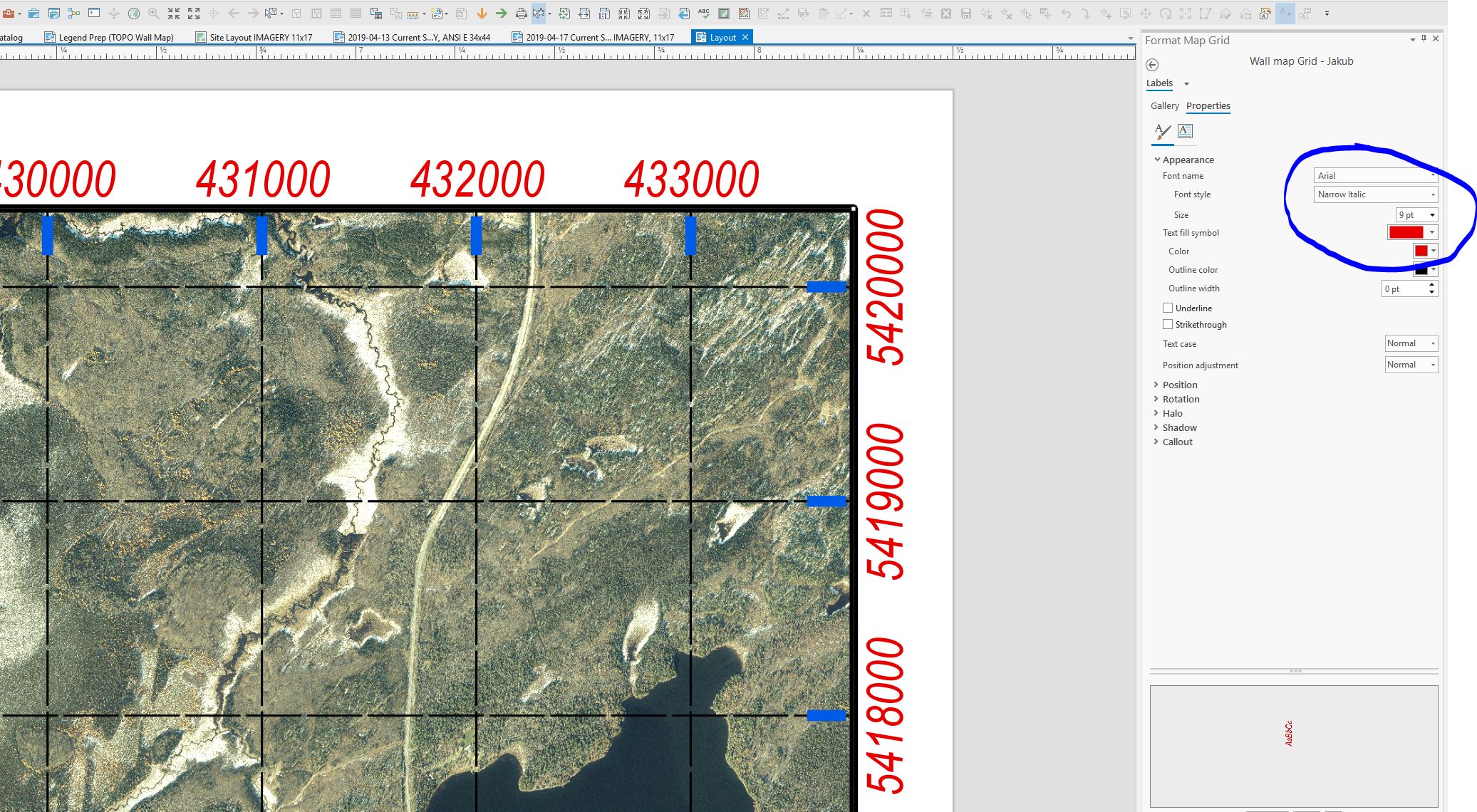Viewport: 1477px width, 812px height.
Task: Open the Text case Normal dropdown
Action: click(x=1411, y=343)
